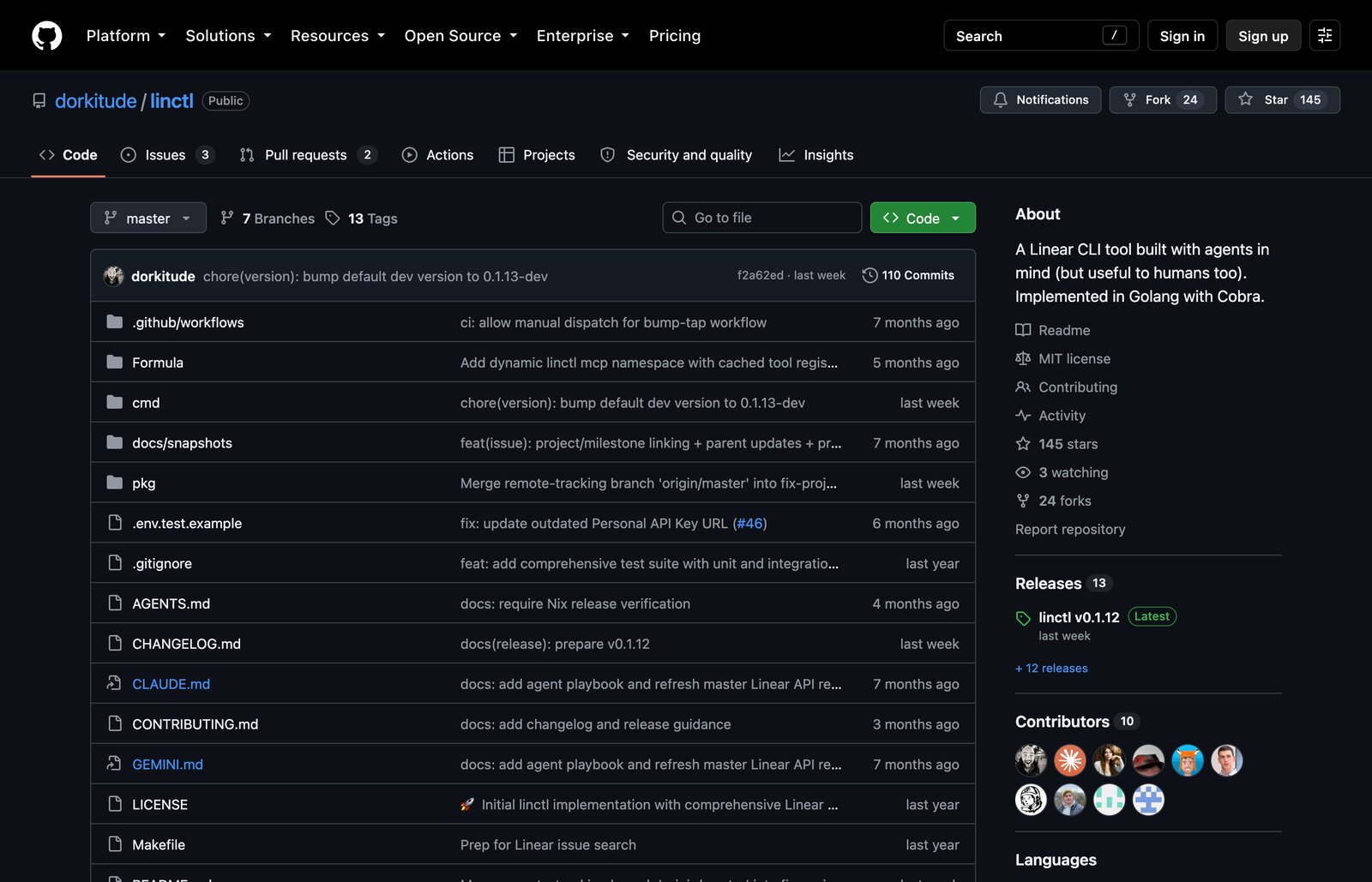Open the .github/workflows folder icon
1372x882 pixels.
click(115, 321)
